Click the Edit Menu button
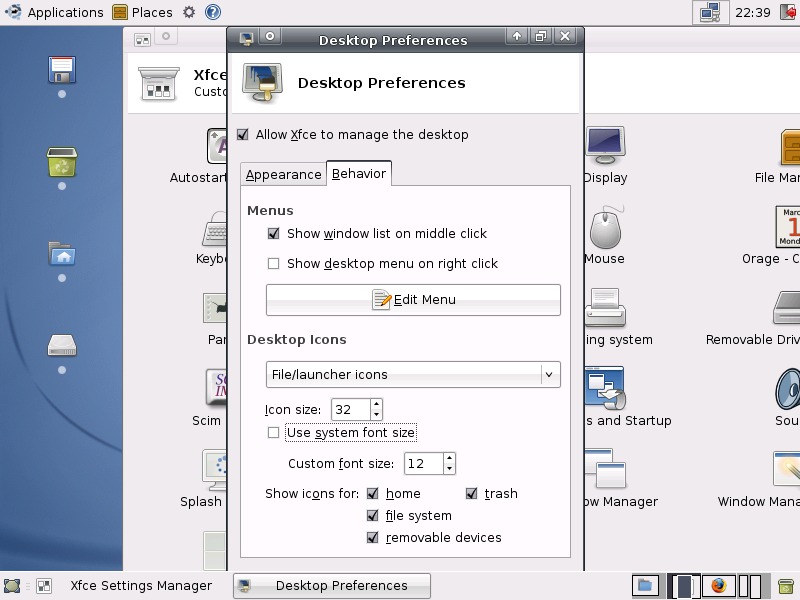This screenshot has width=800, height=600. pyautogui.click(x=413, y=300)
